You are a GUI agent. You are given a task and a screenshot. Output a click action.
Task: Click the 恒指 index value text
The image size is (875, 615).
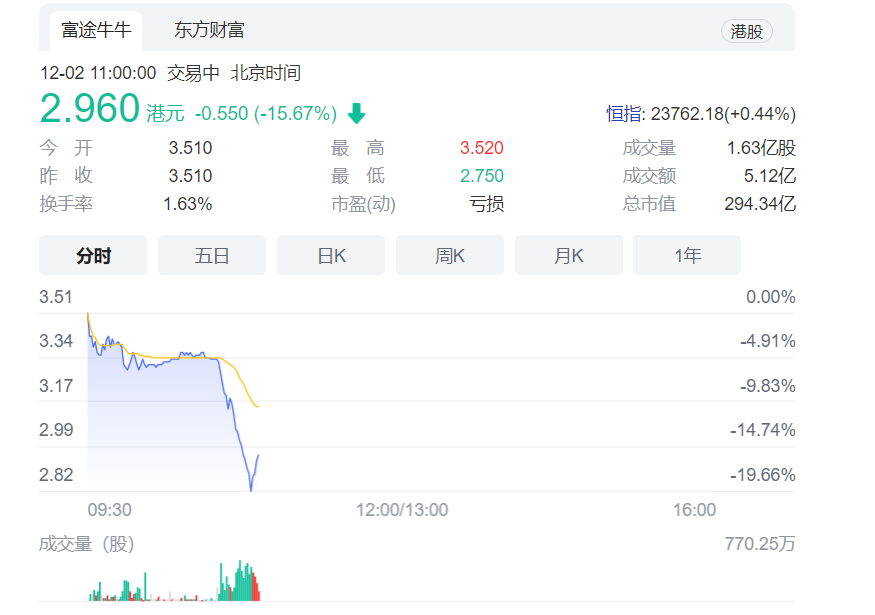point(700,113)
